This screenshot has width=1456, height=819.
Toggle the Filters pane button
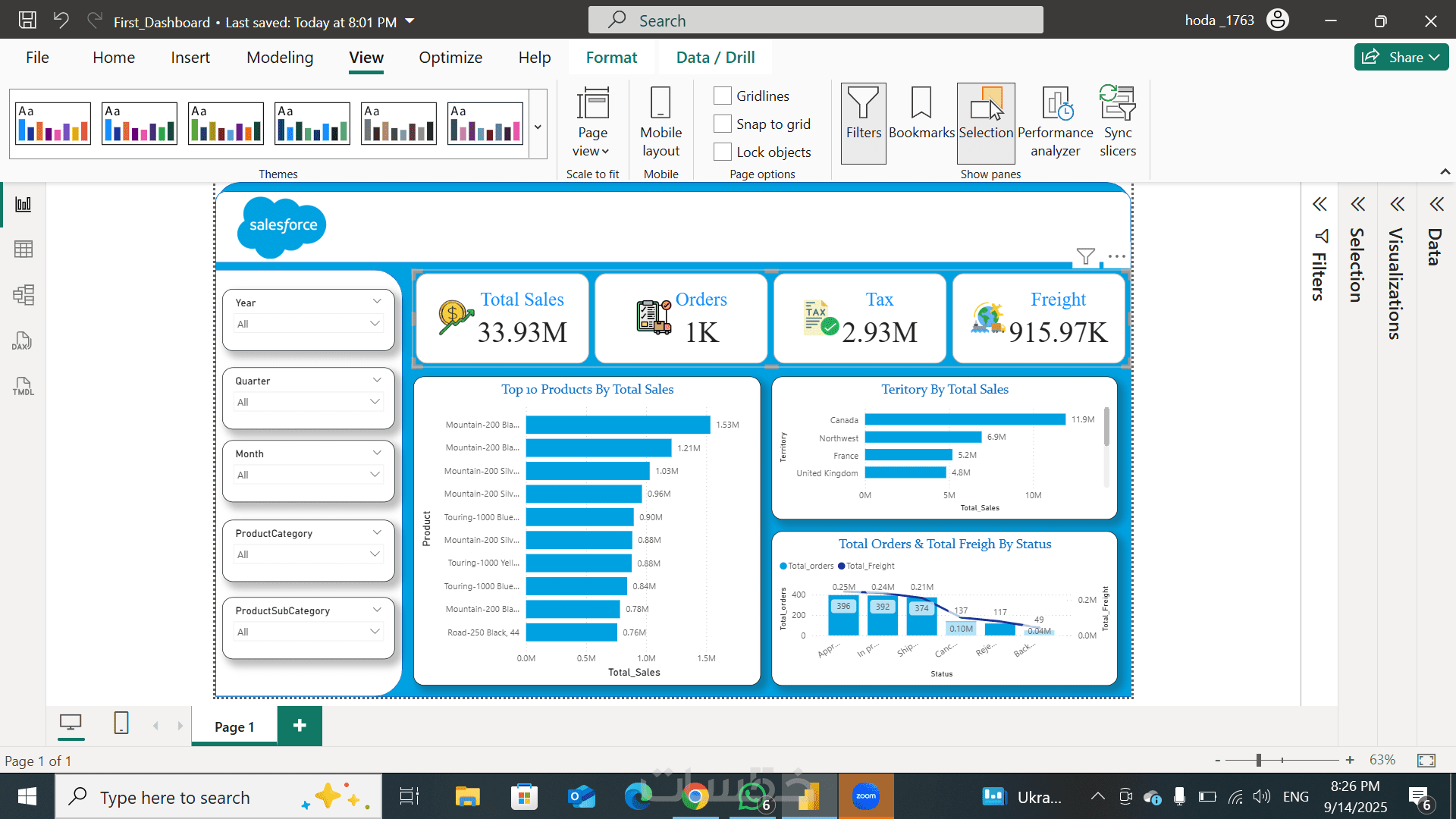[x=863, y=121]
